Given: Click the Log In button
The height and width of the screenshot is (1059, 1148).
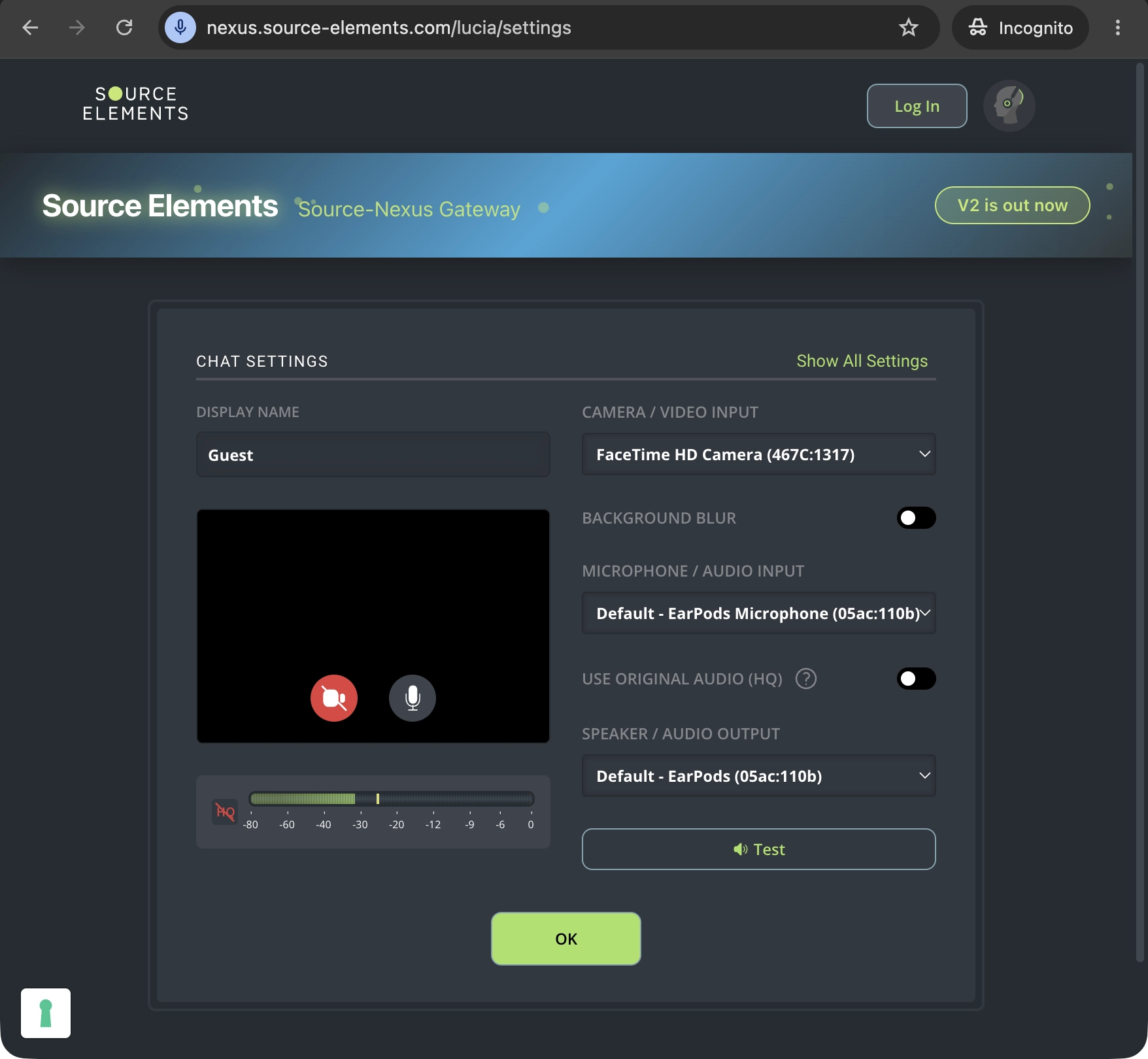Looking at the screenshot, I should click(x=917, y=106).
